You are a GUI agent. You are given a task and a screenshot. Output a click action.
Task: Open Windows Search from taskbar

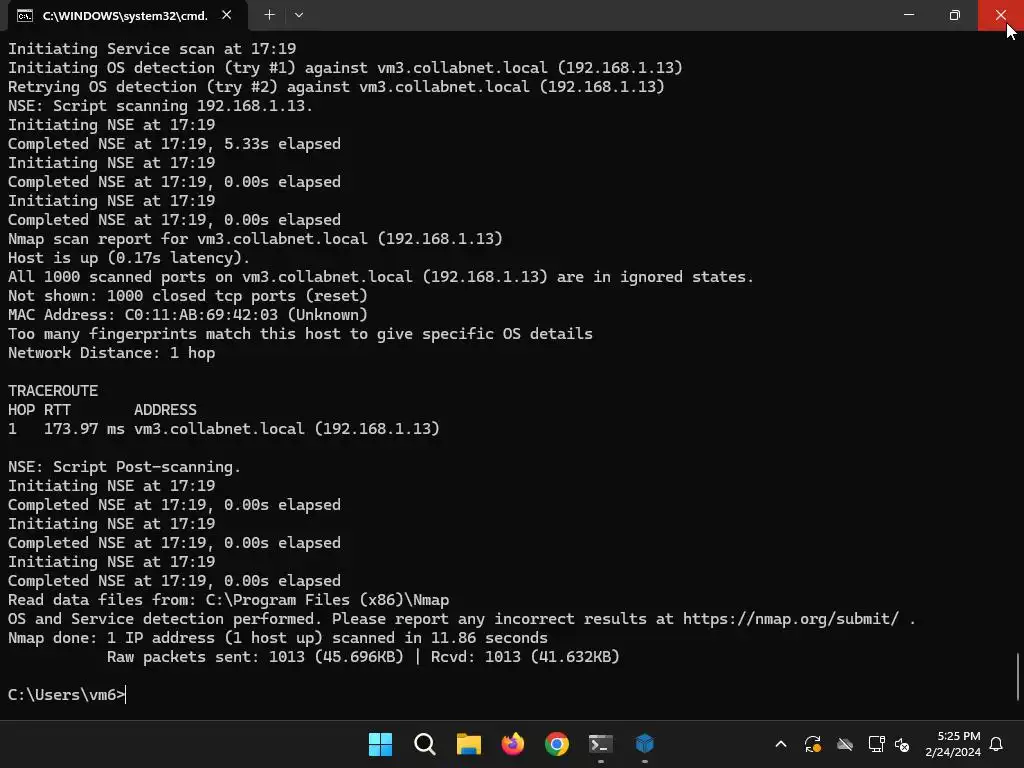coord(424,744)
